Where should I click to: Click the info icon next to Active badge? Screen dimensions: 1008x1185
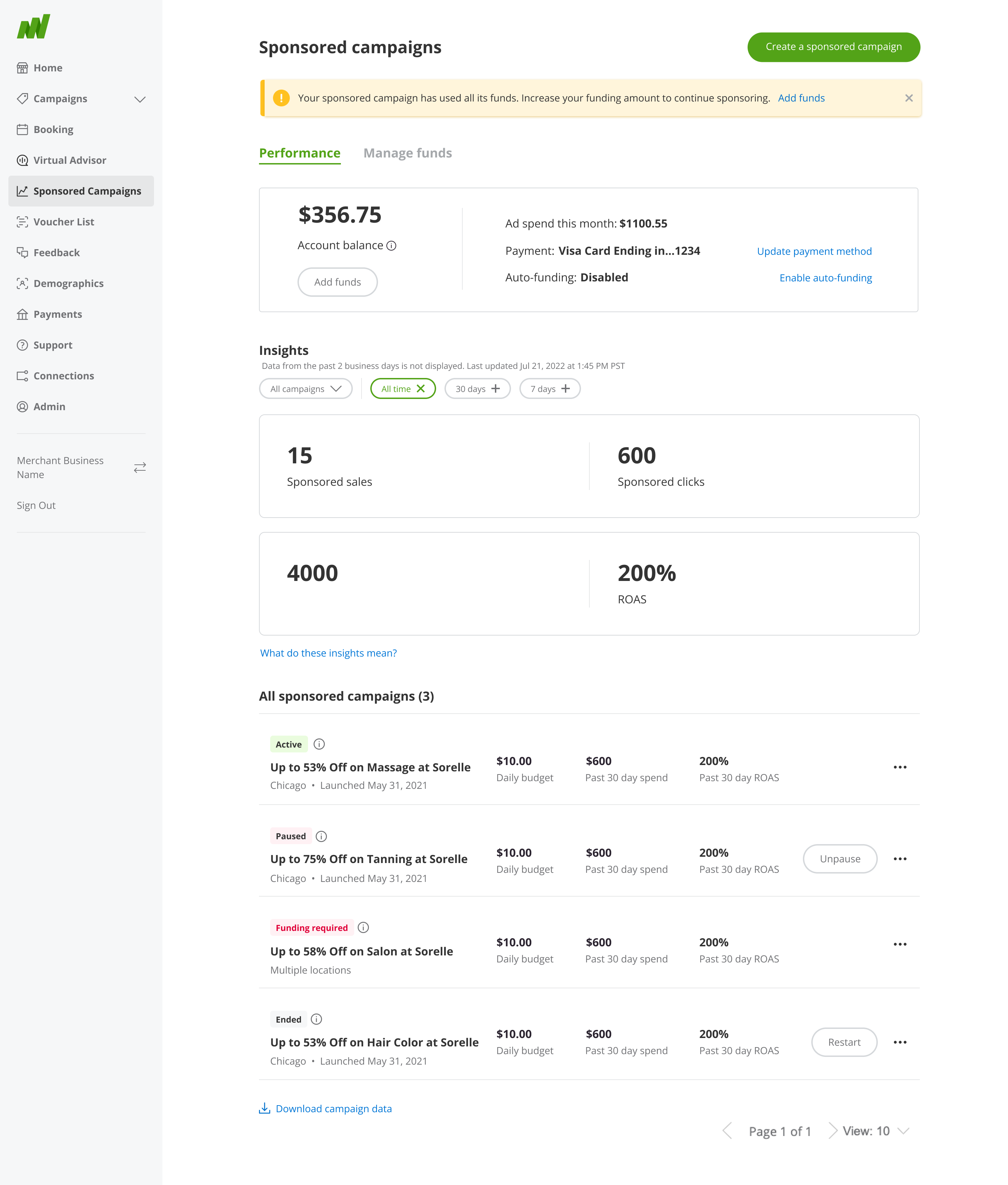coord(320,744)
